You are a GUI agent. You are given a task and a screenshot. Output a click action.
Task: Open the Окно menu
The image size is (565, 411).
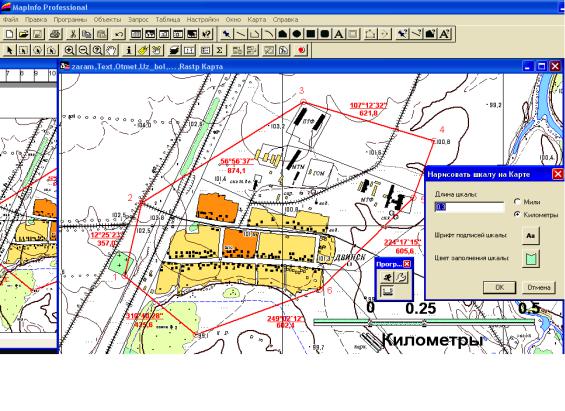(x=233, y=19)
